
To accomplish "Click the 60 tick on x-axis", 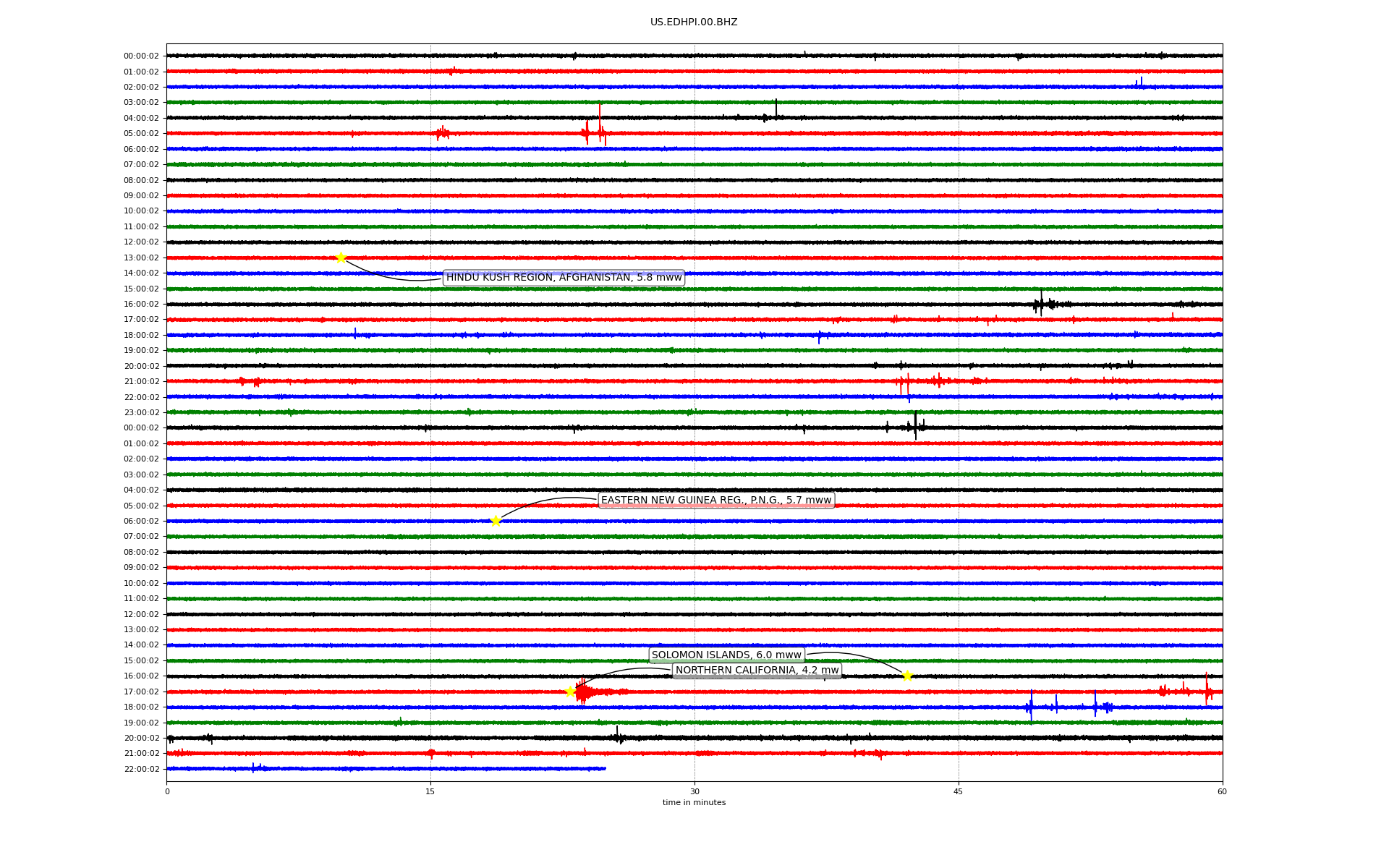I will point(1222,791).
